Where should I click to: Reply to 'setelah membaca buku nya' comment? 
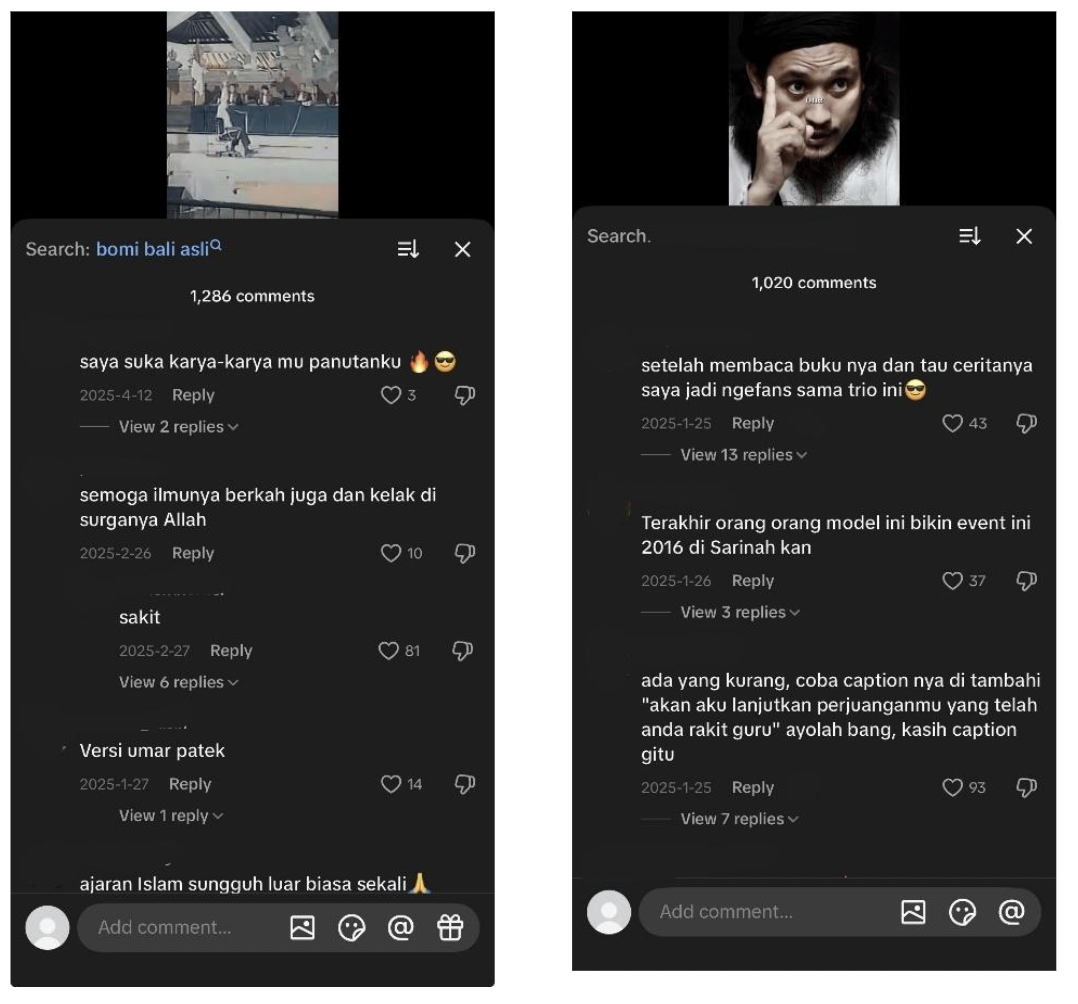pyautogui.click(x=753, y=423)
